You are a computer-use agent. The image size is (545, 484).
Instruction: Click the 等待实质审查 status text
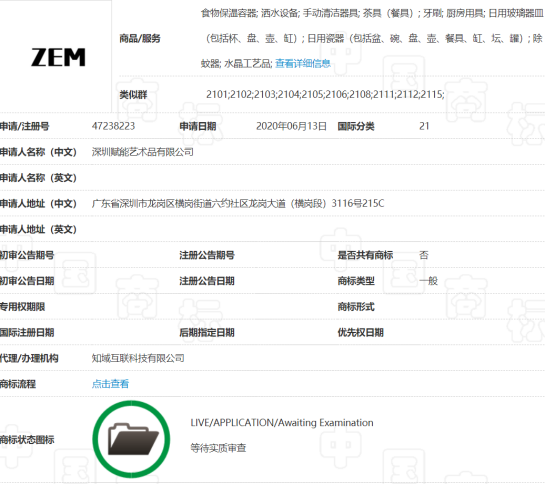[x=218, y=448]
